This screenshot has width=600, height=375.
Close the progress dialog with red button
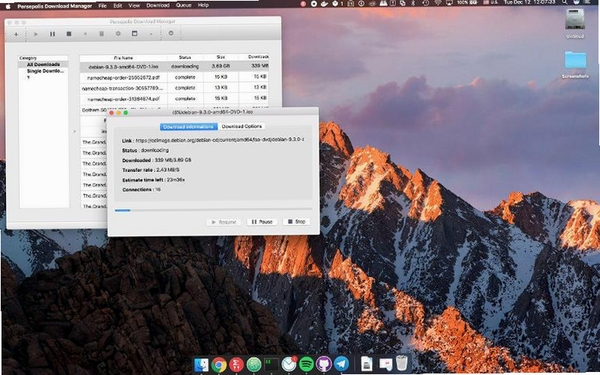coord(111,113)
